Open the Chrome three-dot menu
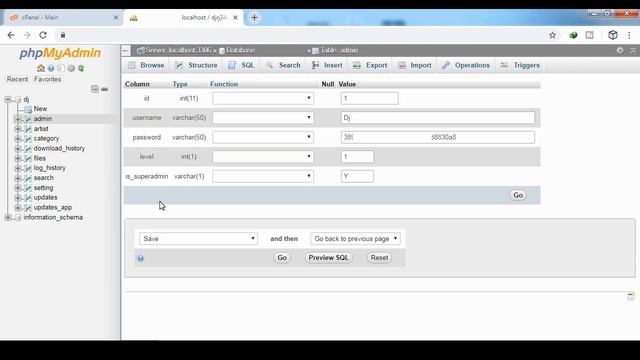 (x=629, y=35)
